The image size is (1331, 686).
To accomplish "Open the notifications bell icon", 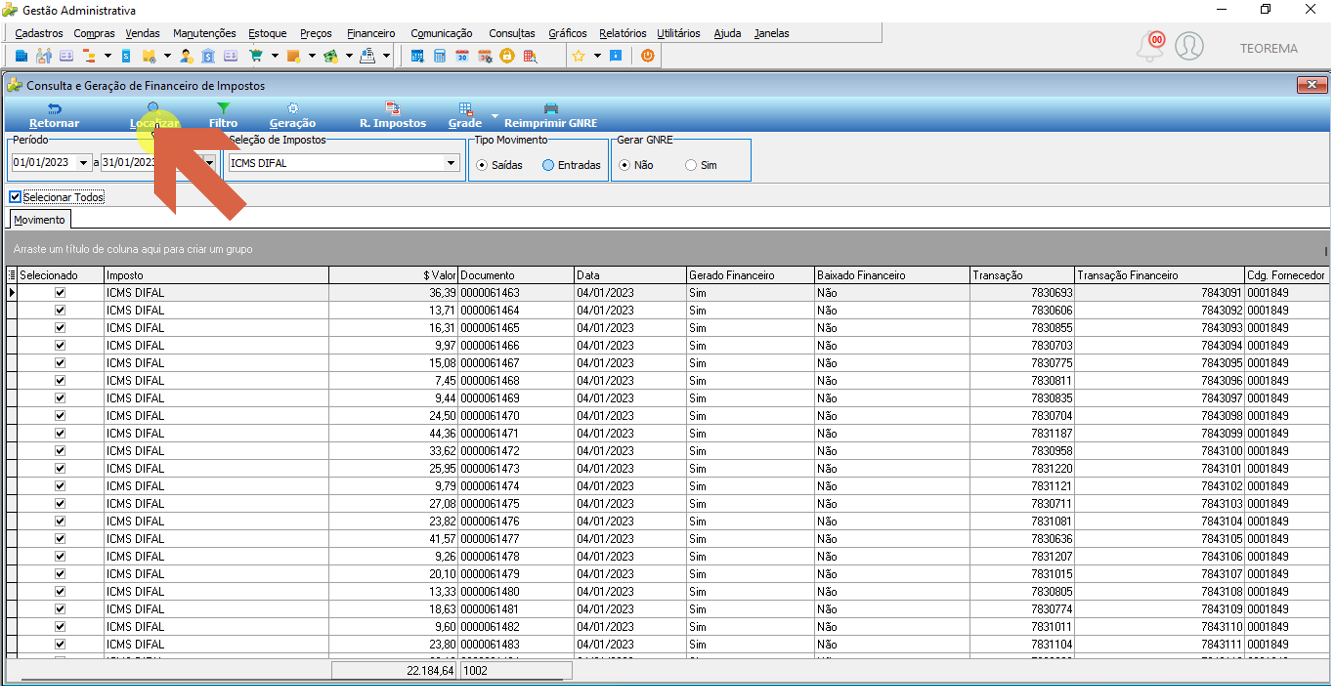I will tap(1151, 46).
